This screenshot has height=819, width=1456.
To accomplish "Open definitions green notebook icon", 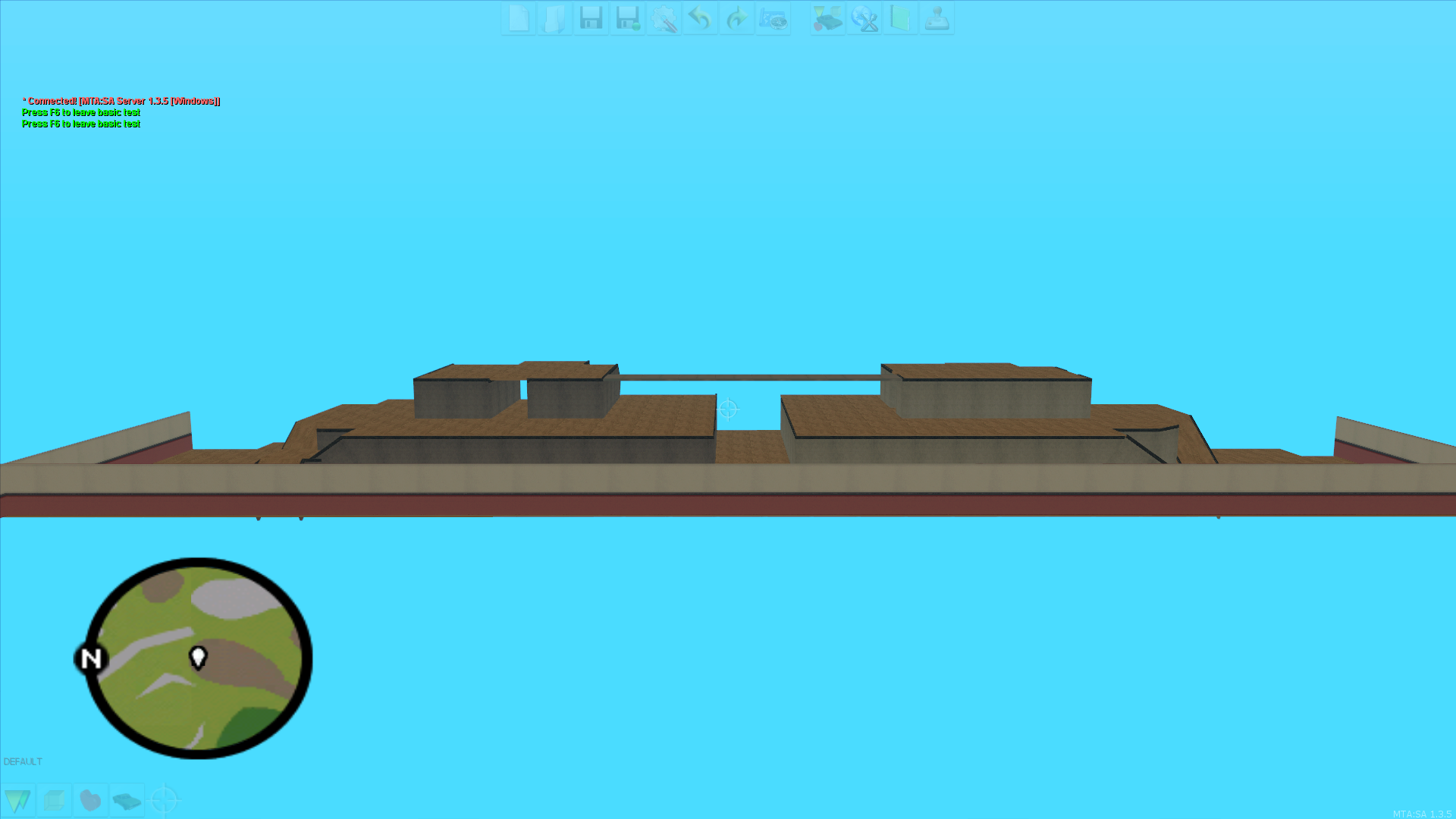I will point(901,18).
